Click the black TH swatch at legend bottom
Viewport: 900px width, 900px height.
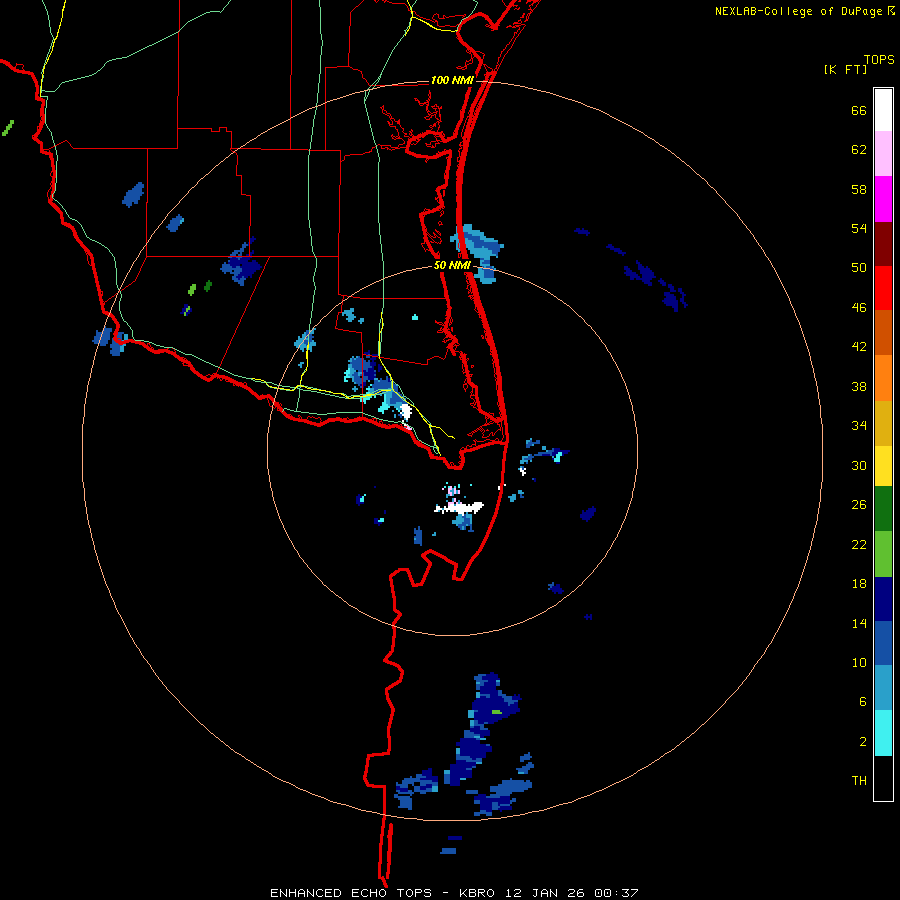(x=883, y=778)
